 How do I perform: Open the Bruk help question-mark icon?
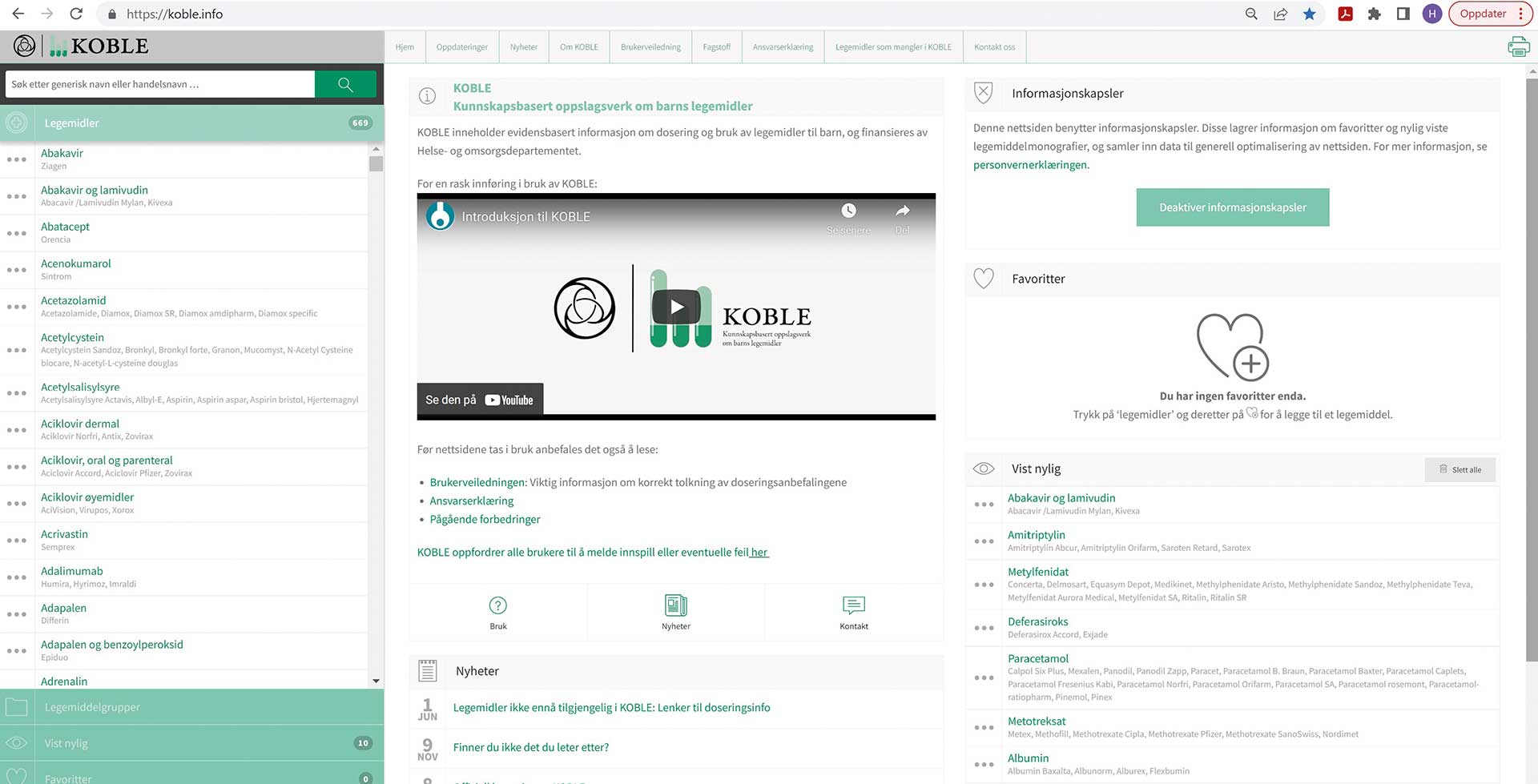tap(497, 605)
